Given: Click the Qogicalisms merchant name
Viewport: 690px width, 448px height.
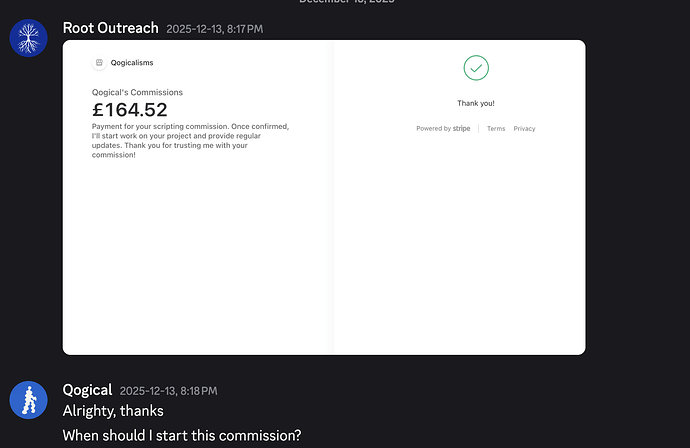Looking at the screenshot, I should 132,62.
